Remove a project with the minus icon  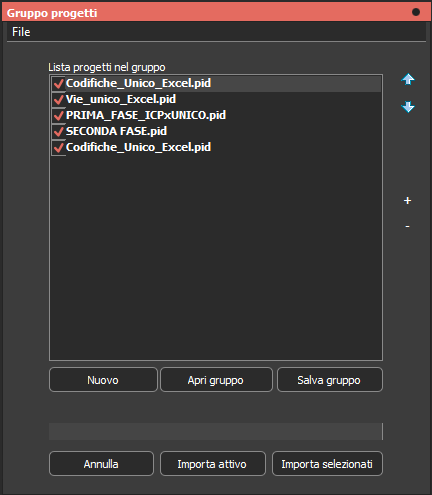[x=407, y=226]
